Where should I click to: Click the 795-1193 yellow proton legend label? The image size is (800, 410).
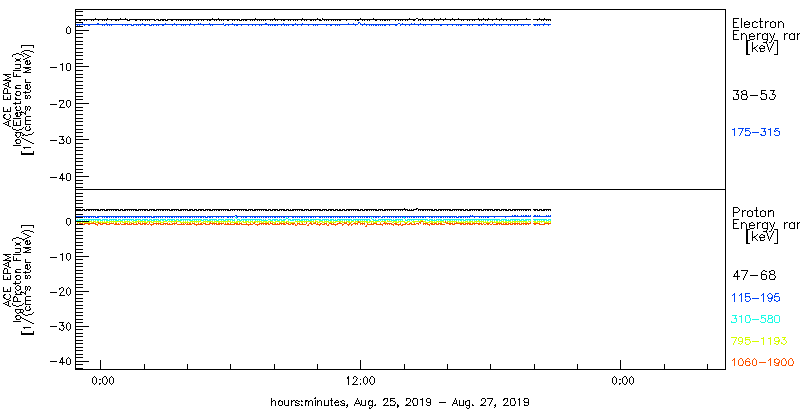(x=759, y=341)
